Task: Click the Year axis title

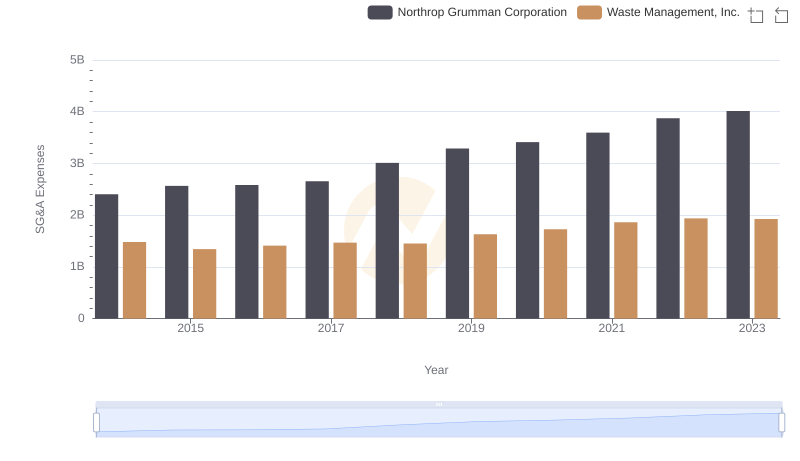Action: tap(436, 370)
